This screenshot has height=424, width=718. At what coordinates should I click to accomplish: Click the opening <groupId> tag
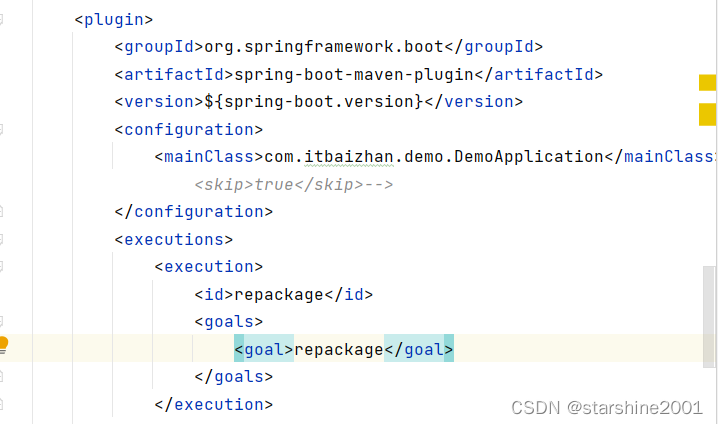(x=159, y=47)
